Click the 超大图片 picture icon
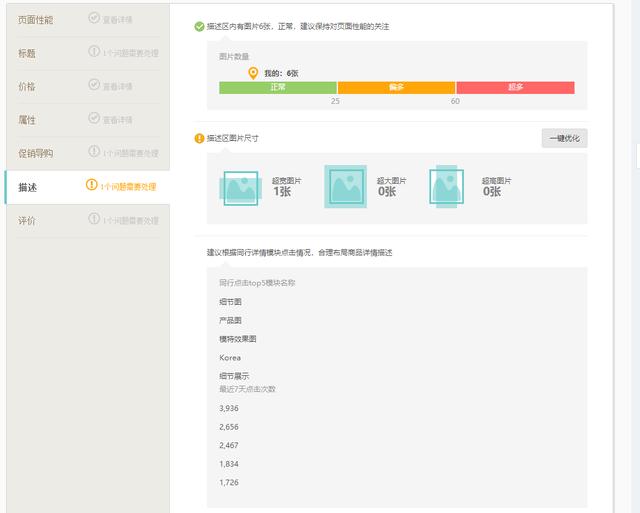640x513 pixels. click(x=345, y=187)
